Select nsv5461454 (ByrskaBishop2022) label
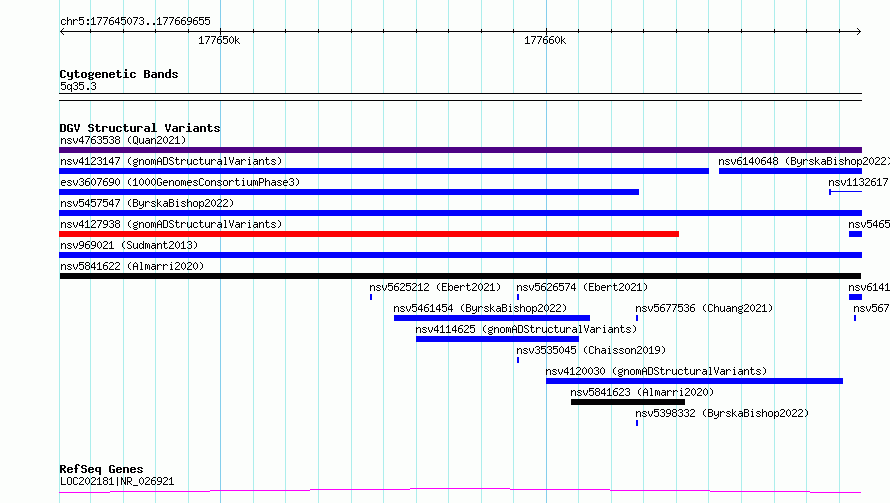 [480, 308]
